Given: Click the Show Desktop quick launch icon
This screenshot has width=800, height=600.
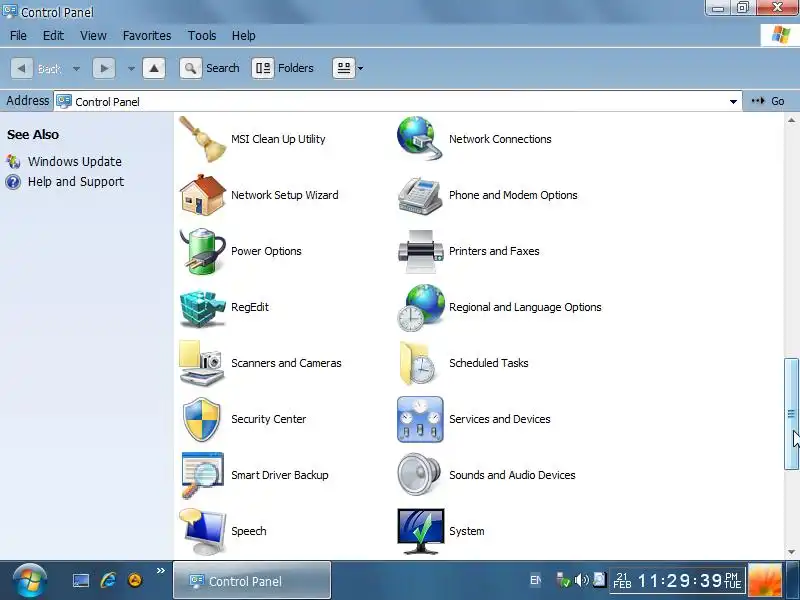Looking at the screenshot, I should click(81, 581).
